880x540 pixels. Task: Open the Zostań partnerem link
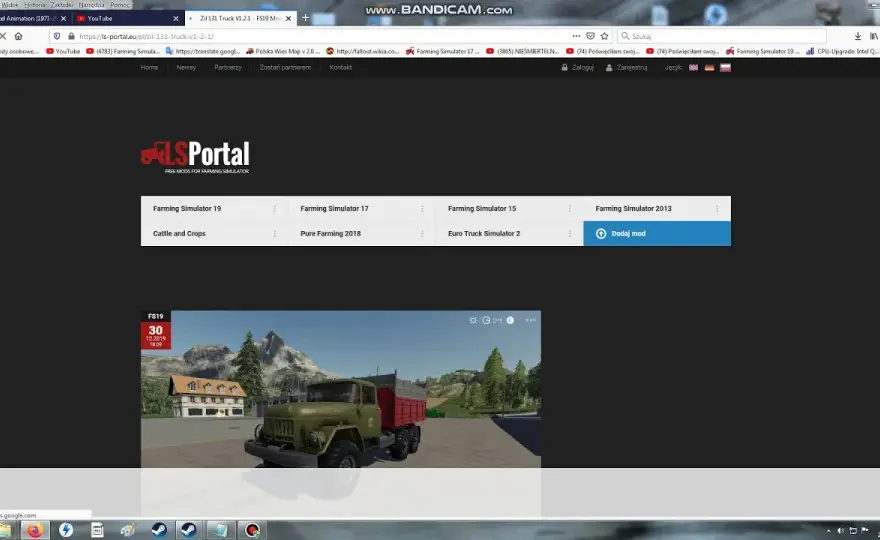click(x=285, y=67)
